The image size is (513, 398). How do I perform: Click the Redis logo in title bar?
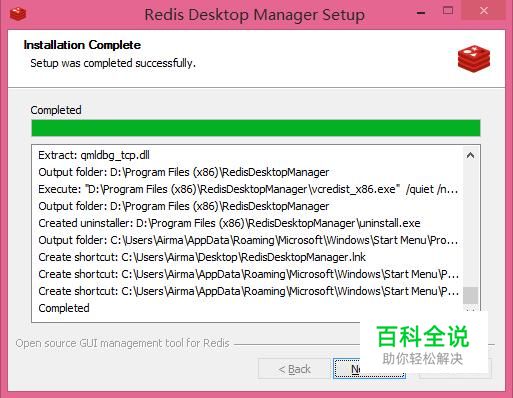18,13
